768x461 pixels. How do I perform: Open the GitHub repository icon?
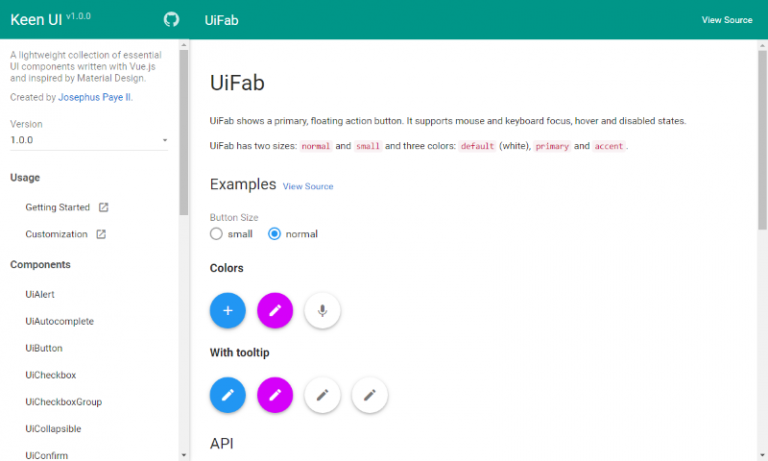[x=171, y=19]
